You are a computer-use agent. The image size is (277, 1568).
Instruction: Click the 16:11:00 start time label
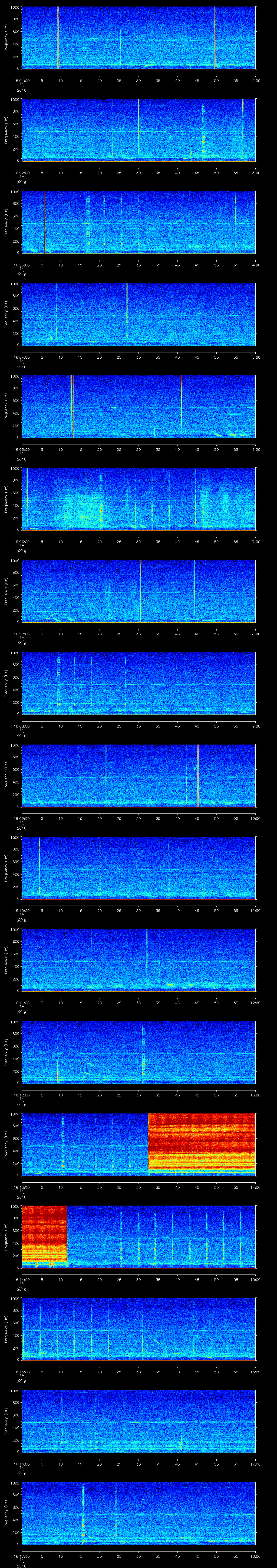[21, 1003]
